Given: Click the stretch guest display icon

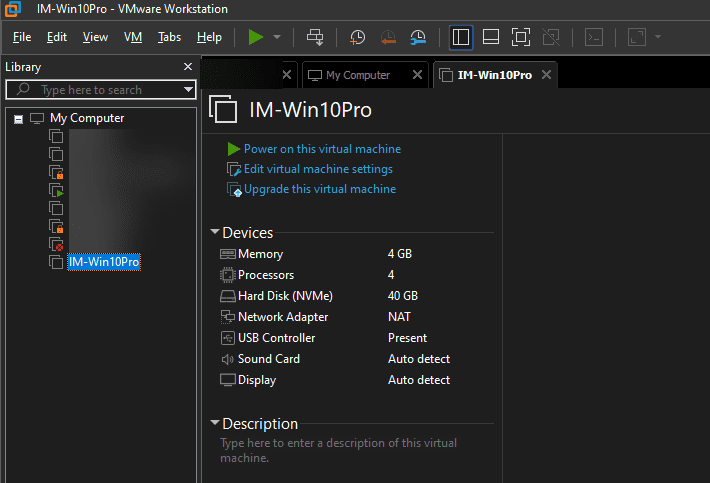Looking at the screenshot, I should pyautogui.click(x=636, y=37).
